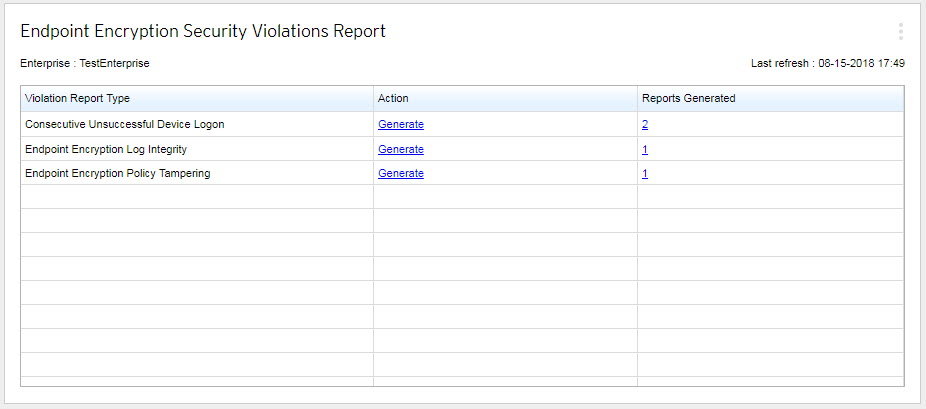Open the report options kebab menu

pos(900,31)
